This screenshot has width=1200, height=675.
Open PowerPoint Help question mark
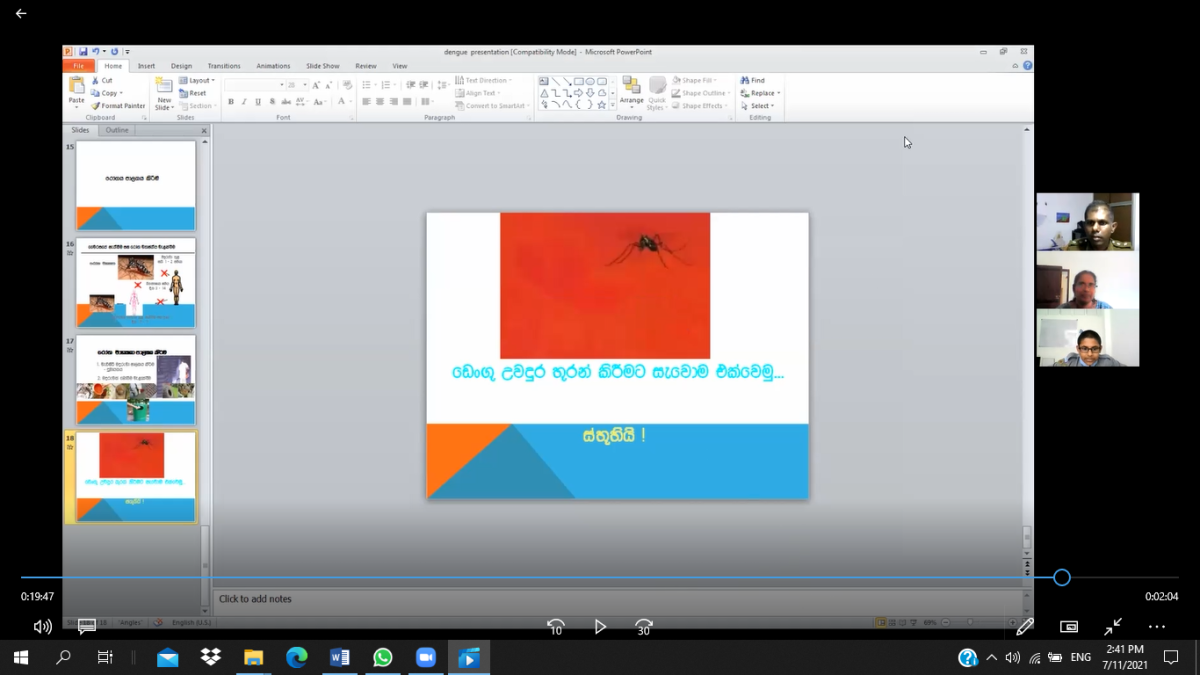click(x=1027, y=66)
